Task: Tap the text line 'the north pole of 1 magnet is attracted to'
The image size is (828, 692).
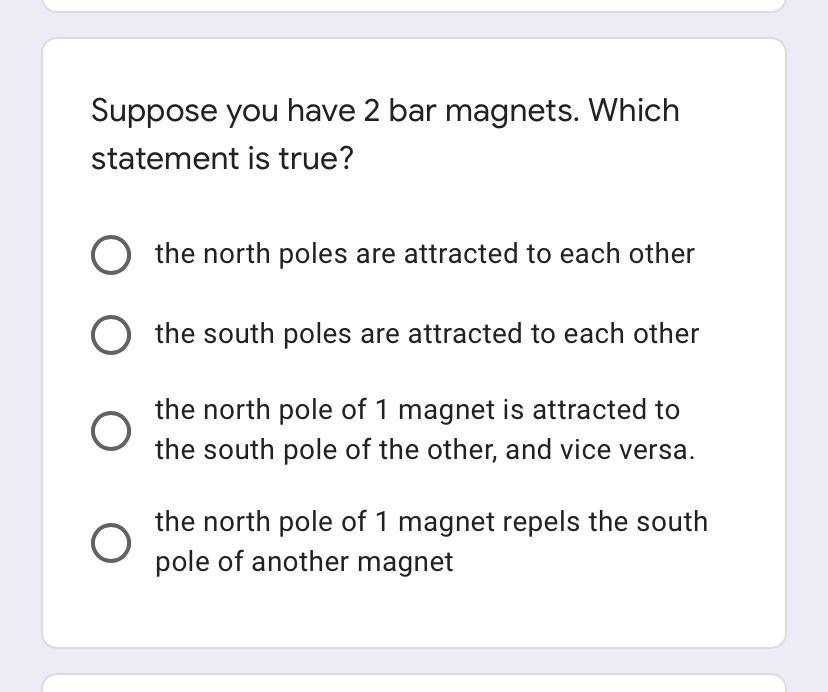Action: pos(417,410)
